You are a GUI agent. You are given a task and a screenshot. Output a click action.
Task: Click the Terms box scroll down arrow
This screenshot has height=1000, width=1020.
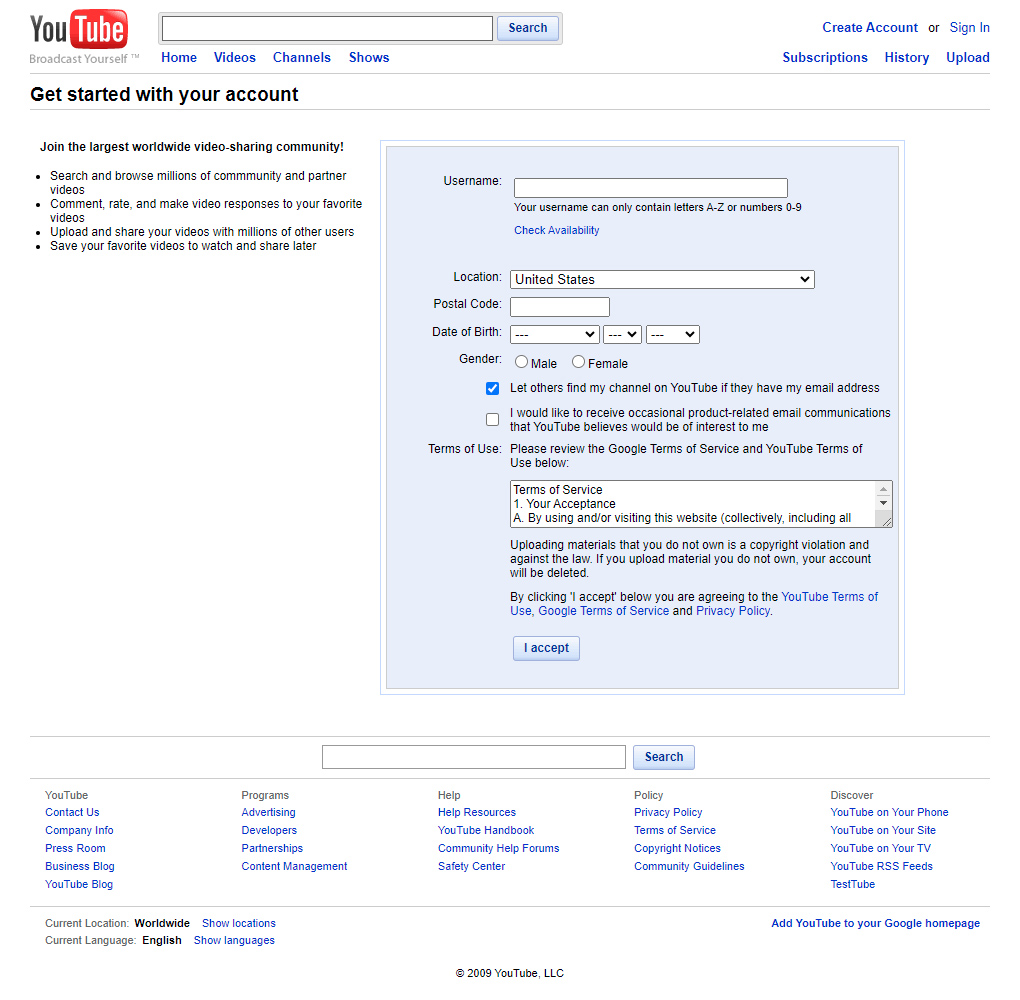point(883,503)
